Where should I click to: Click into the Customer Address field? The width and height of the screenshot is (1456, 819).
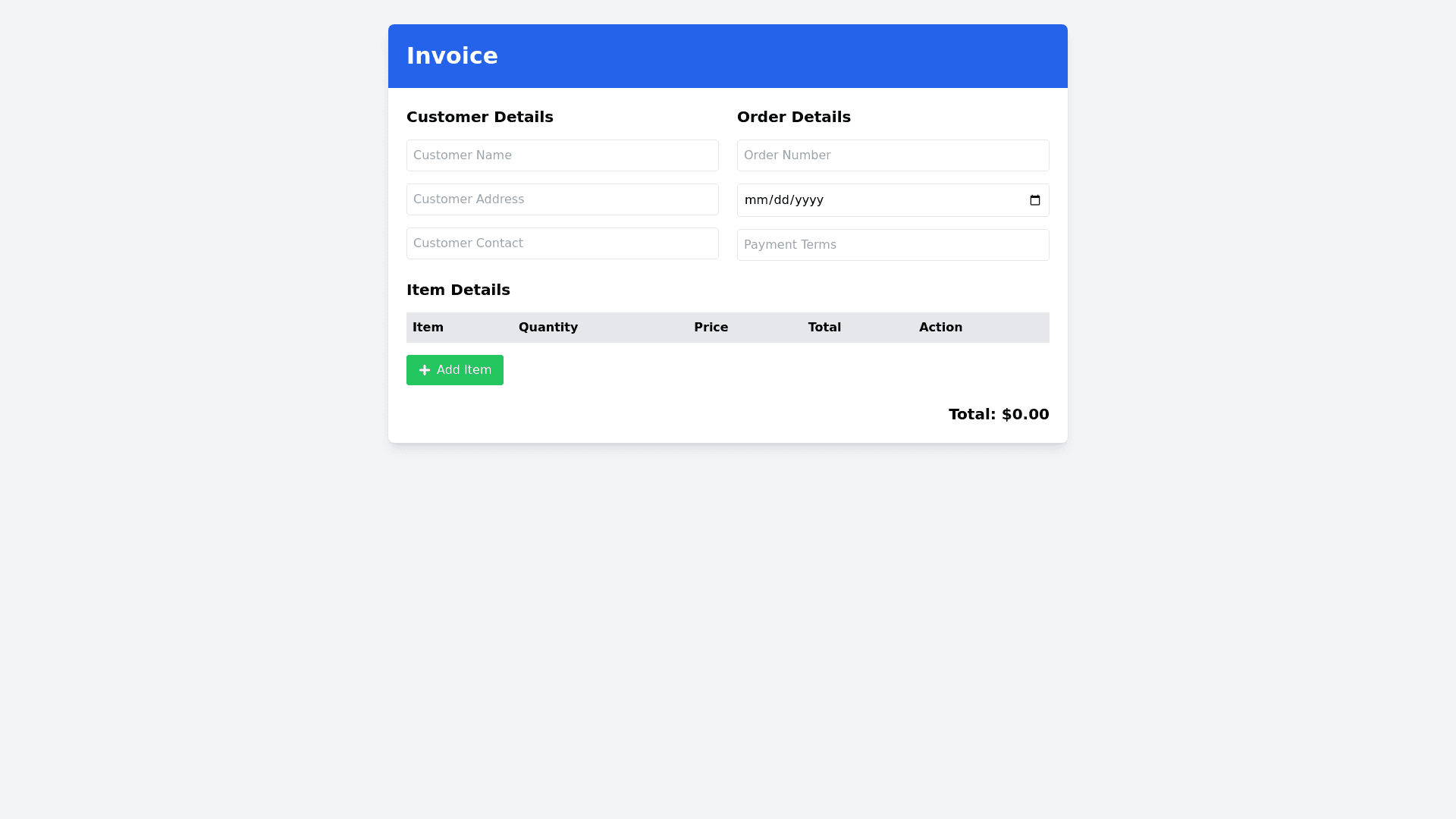click(x=562, y=199)
